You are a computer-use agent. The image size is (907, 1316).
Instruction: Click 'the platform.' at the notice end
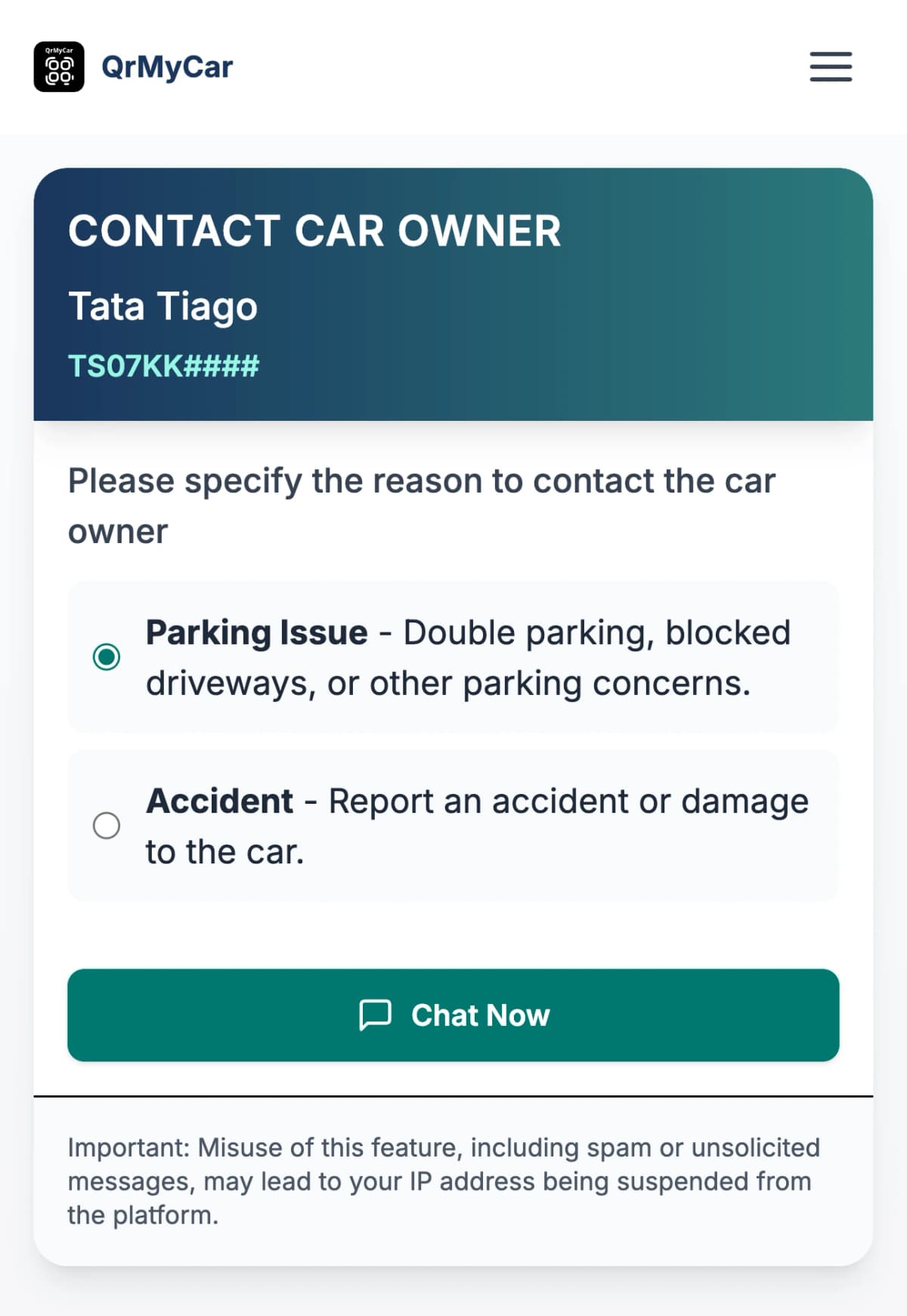143,1216
